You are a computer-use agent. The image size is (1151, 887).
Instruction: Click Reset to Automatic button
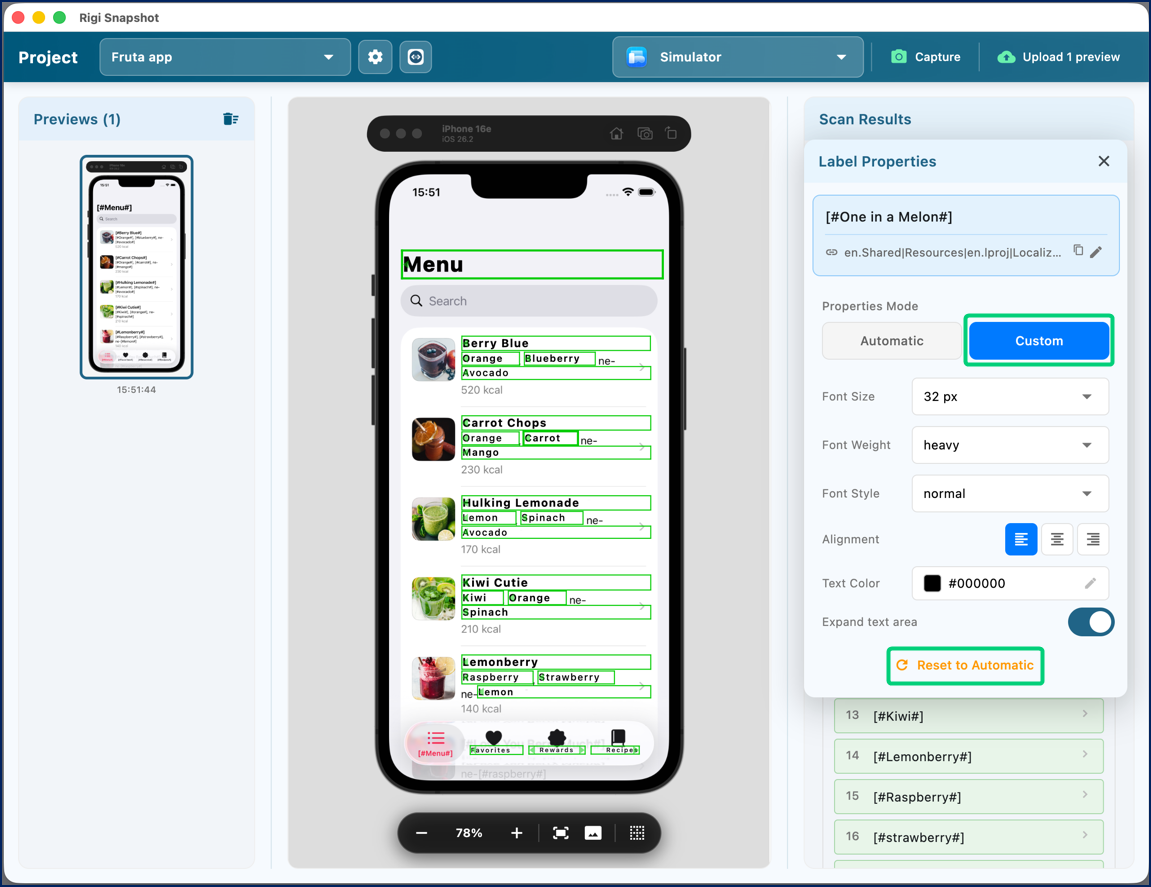click(x=965, y=665)
